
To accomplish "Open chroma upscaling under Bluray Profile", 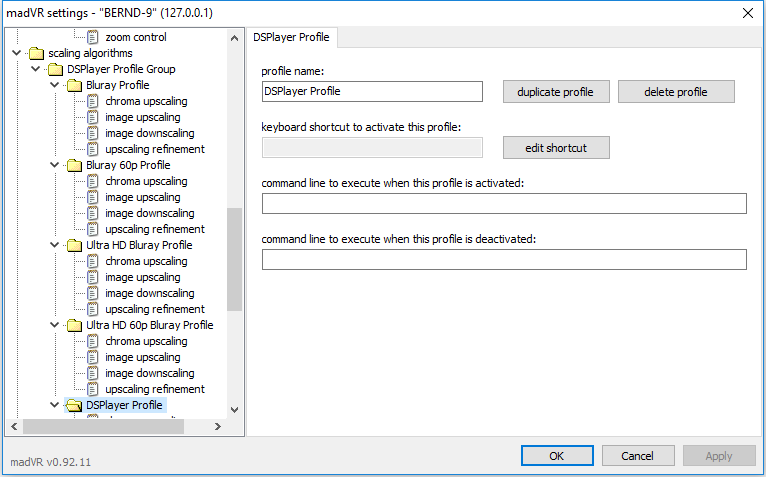I will [x=147, y=101].
